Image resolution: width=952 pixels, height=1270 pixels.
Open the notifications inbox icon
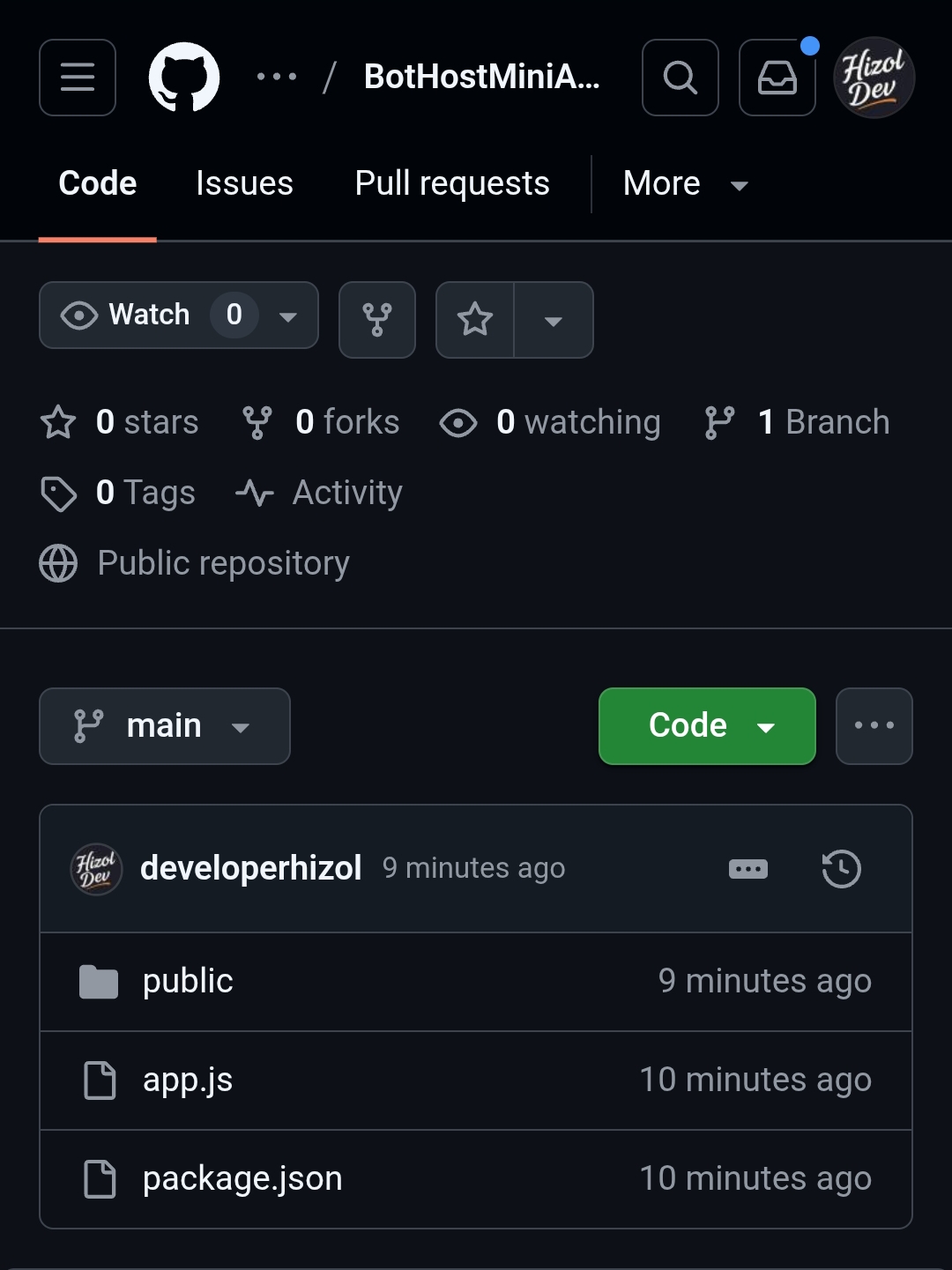pos(777,78)
